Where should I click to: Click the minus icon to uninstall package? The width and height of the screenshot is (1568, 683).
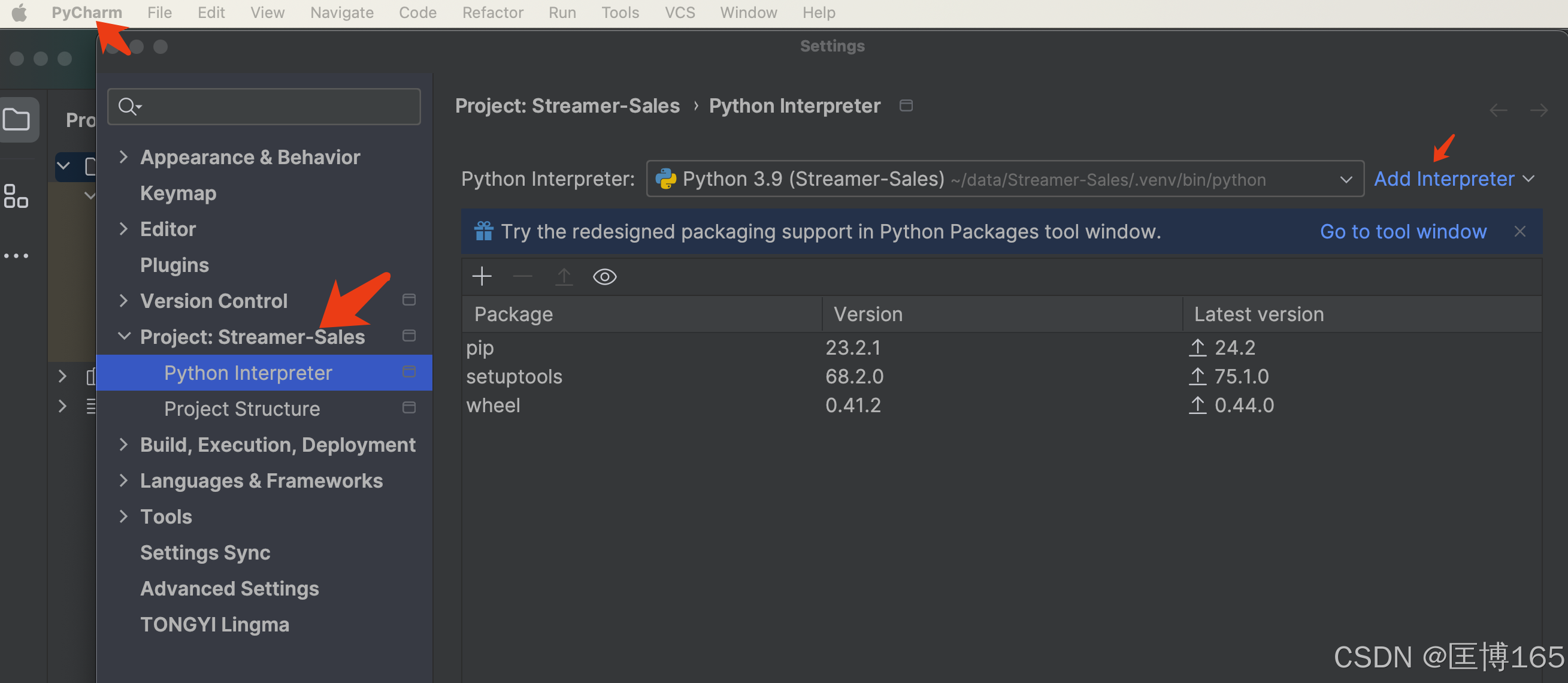pyautogui.click(x=522, y=277)
